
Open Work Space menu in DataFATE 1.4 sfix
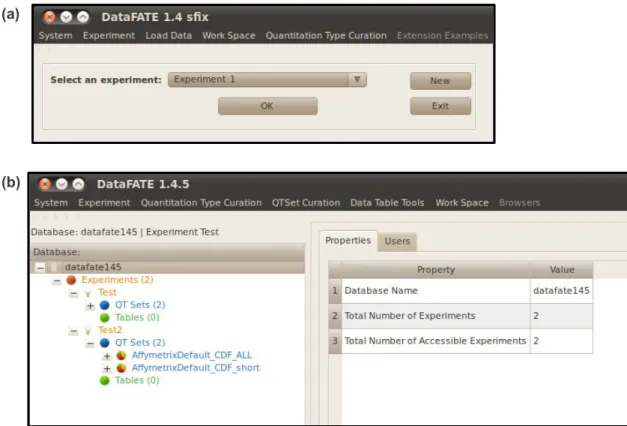(x=229, y=36)
